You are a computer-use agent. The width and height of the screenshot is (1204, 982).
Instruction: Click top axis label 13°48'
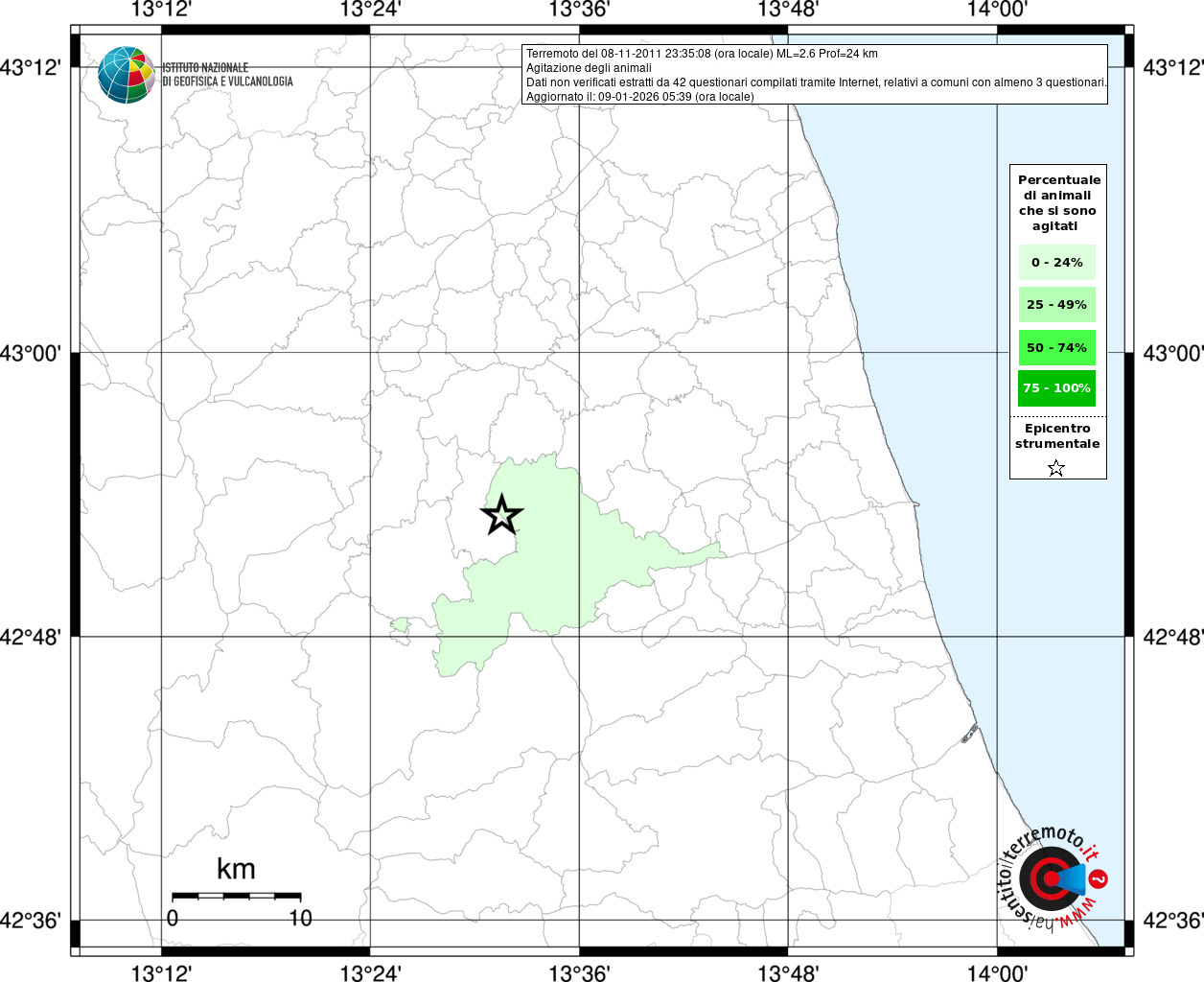tap(788, 10)
